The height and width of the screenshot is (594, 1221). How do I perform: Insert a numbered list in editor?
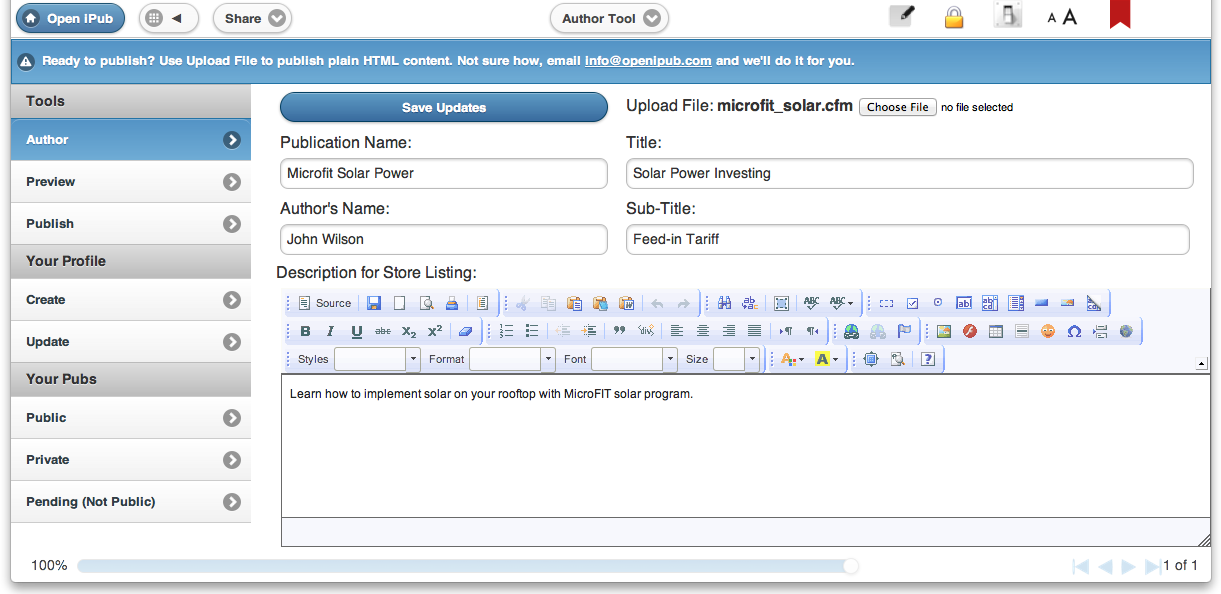point(506,331)
